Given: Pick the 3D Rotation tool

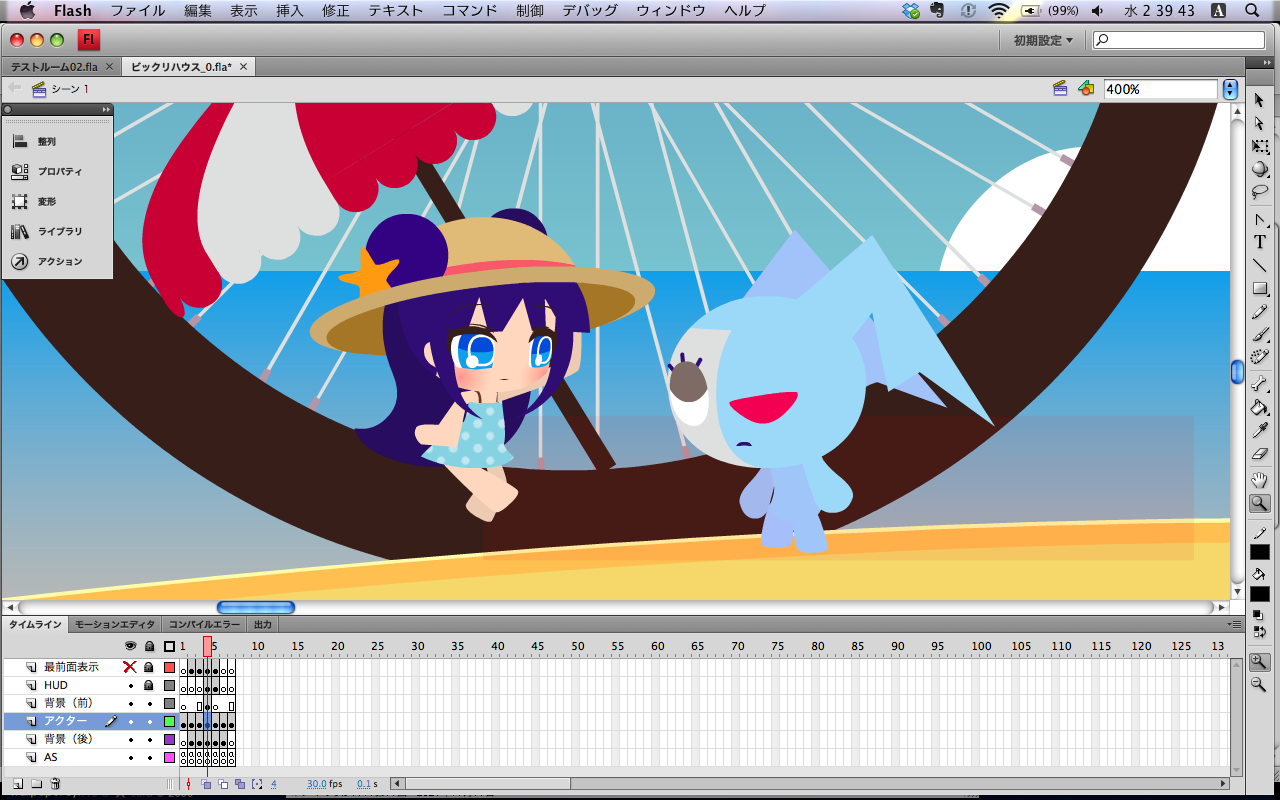Looking at the screenshot, I should pos(1259,169).
